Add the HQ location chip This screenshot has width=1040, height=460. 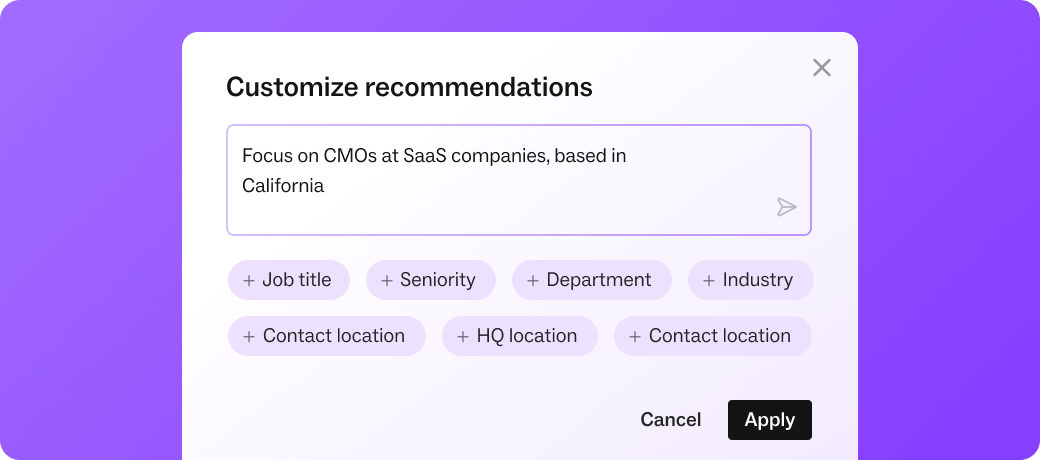519,336
